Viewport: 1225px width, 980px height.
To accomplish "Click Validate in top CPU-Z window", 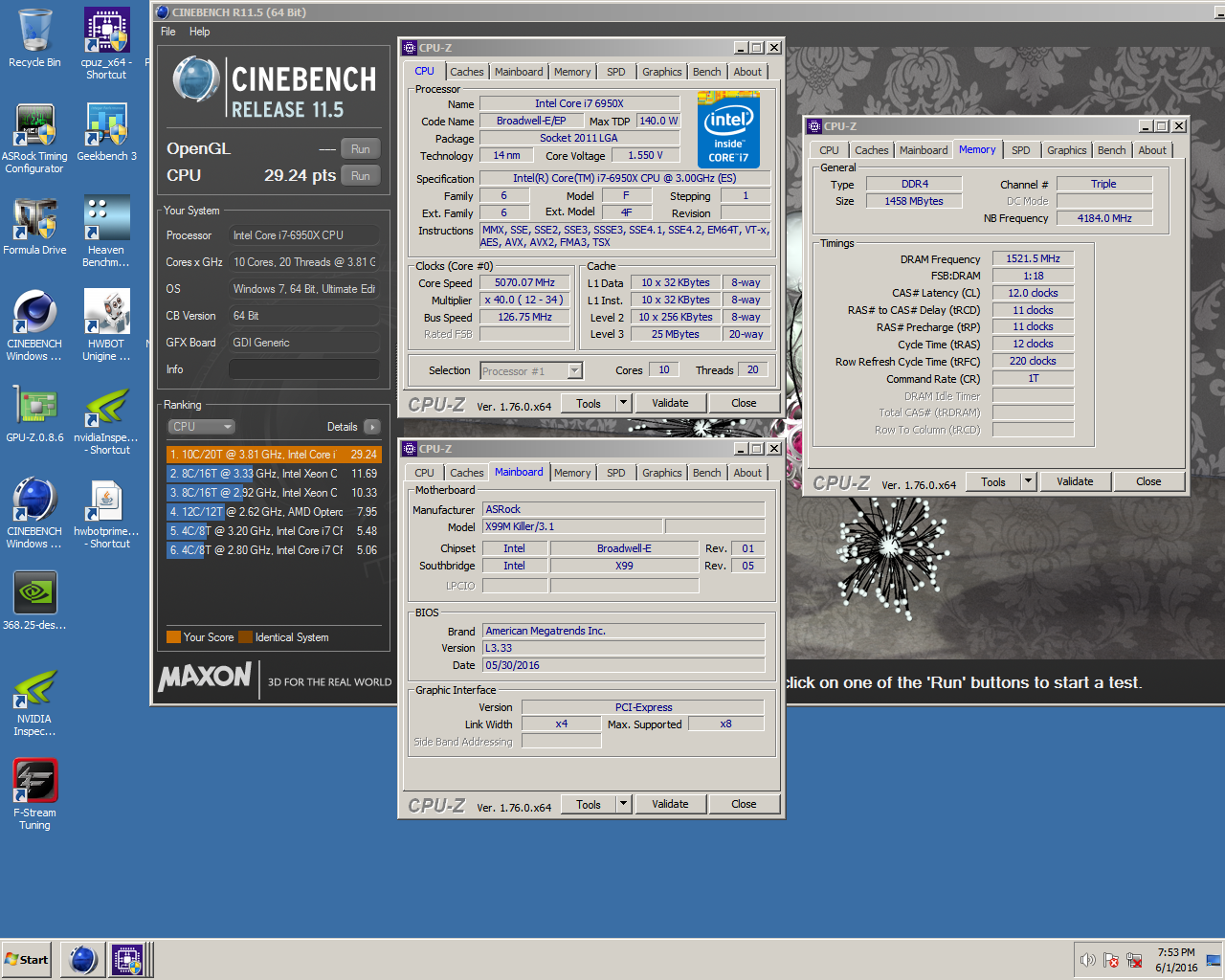I will [670, 403].
